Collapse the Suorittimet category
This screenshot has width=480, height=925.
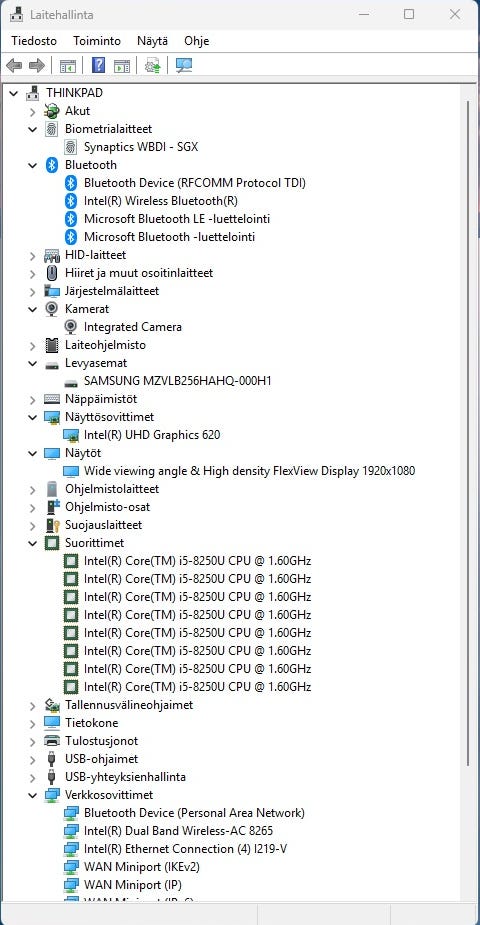coord(32,543)
